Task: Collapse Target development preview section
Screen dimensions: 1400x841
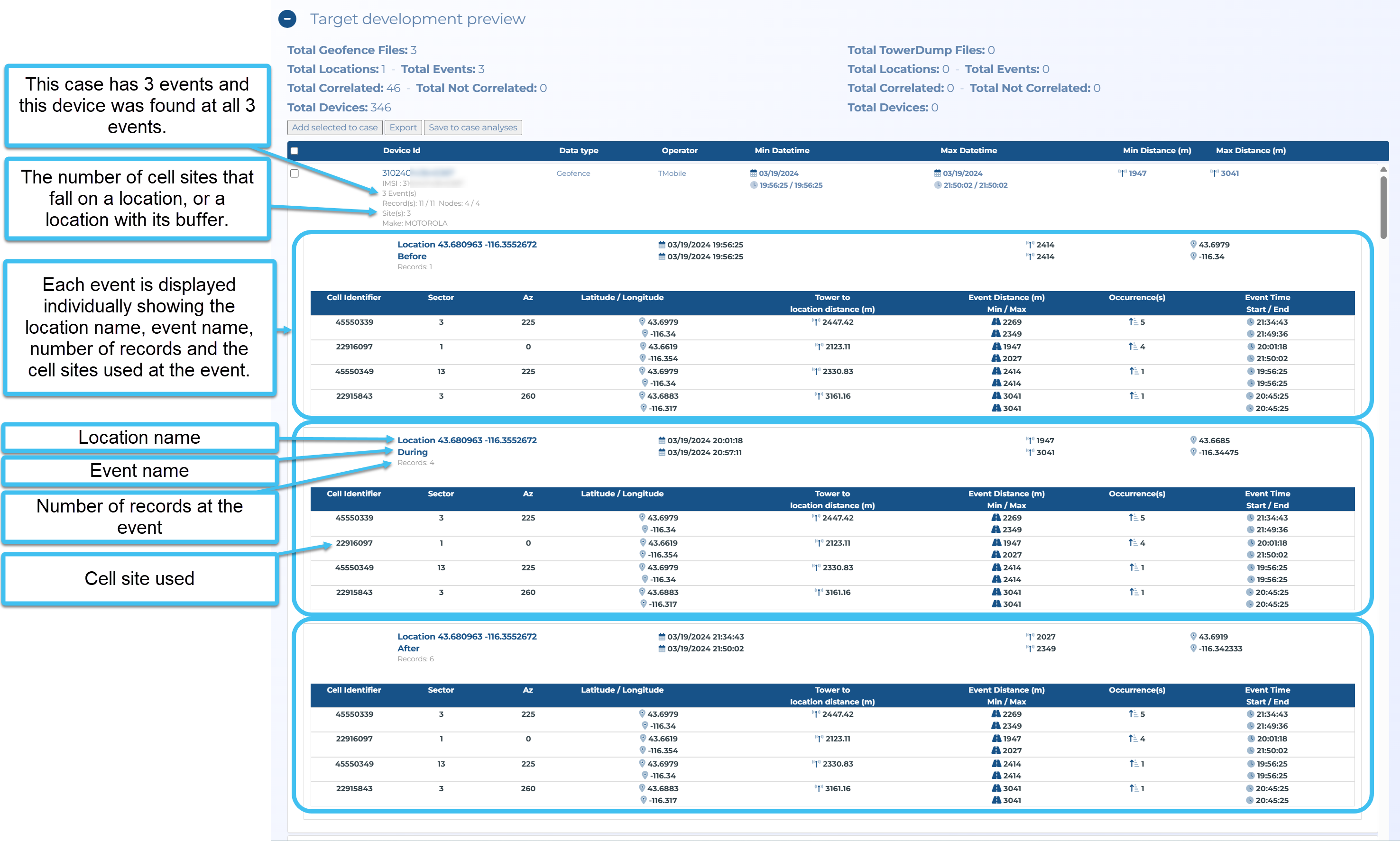Action: (287, 19)
